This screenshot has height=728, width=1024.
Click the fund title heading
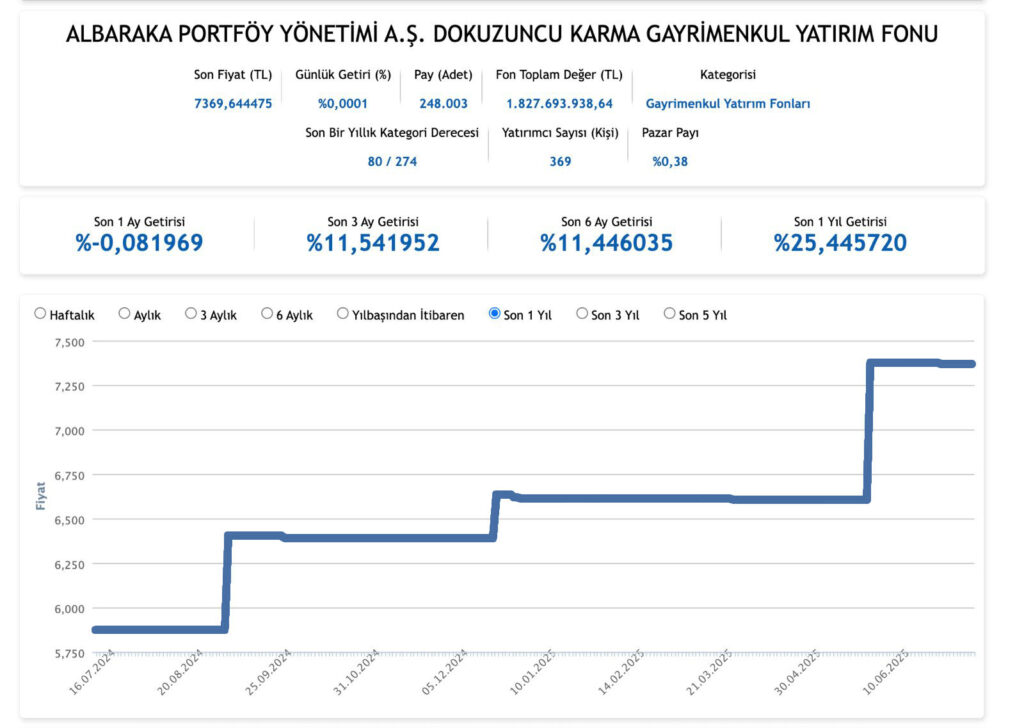tap(502, 34)
